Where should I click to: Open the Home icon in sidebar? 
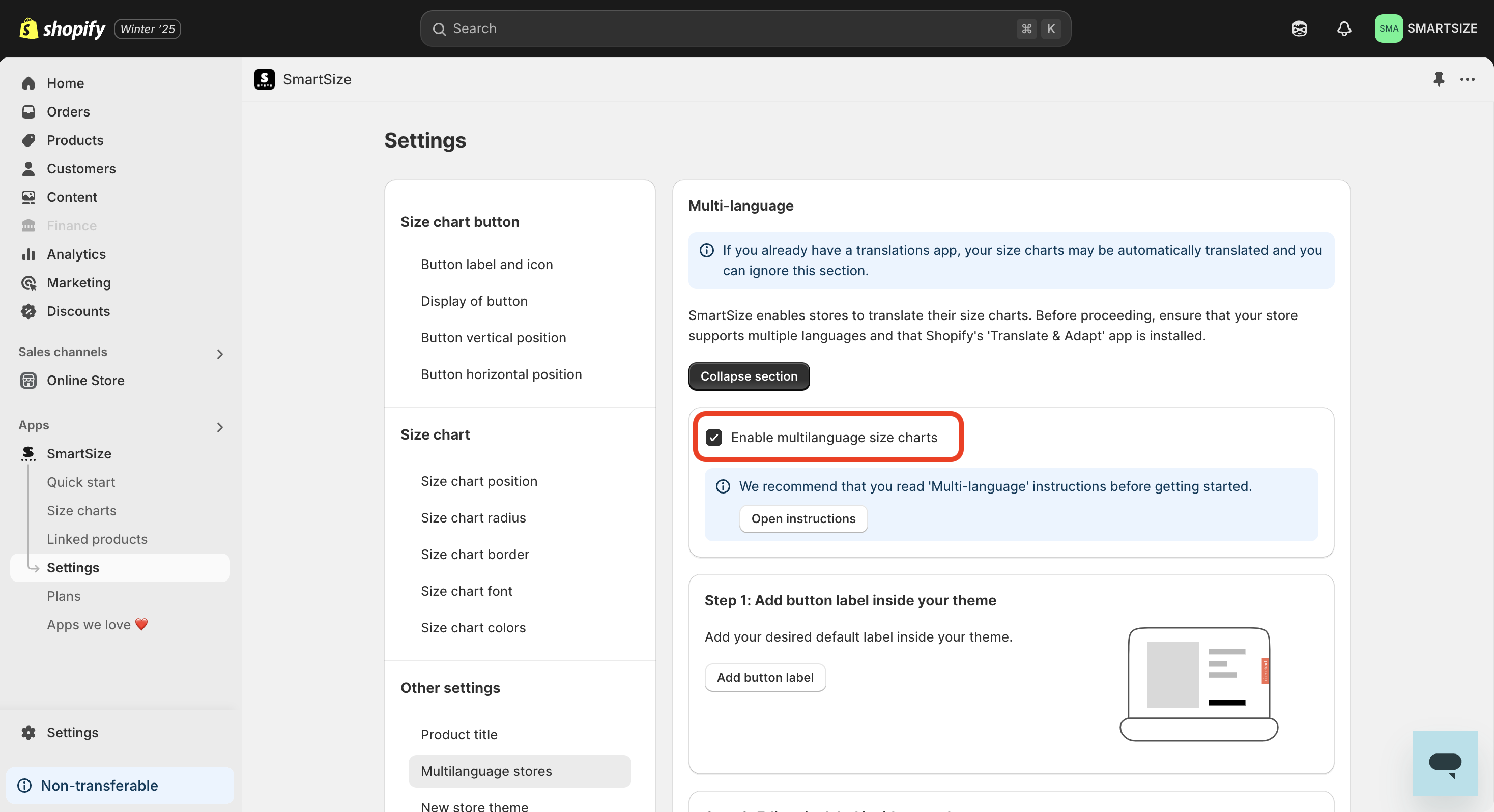tap(28, 83)
